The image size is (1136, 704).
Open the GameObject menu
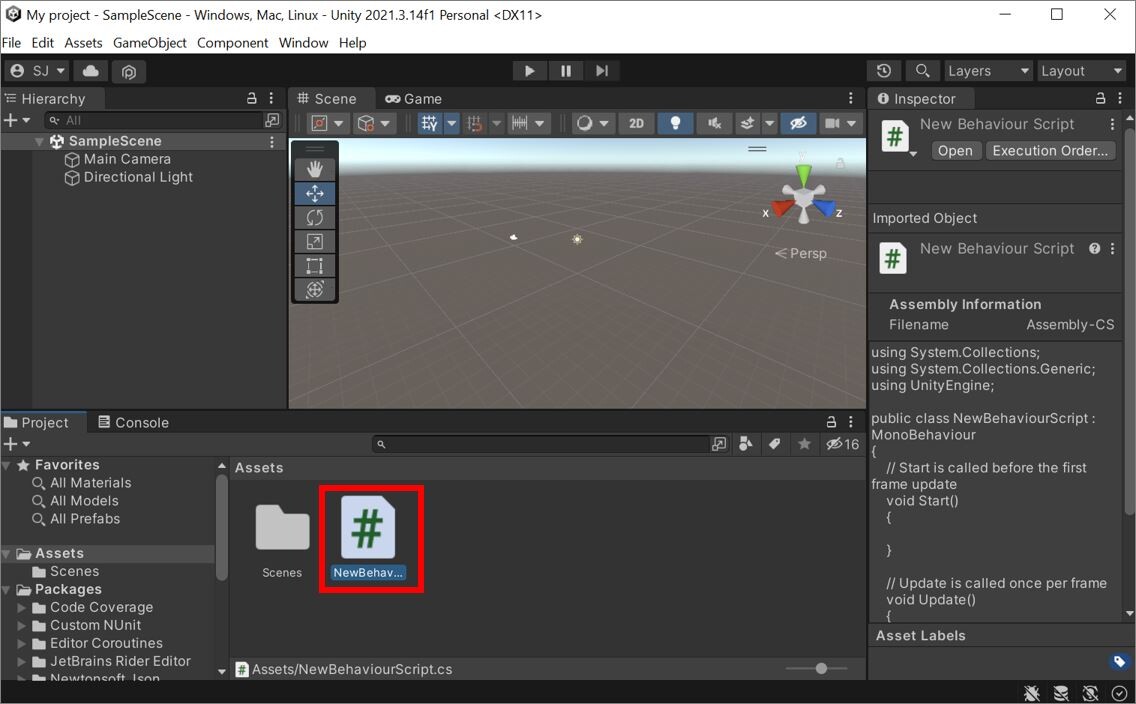pyautogui.click(x=150, y=43)
